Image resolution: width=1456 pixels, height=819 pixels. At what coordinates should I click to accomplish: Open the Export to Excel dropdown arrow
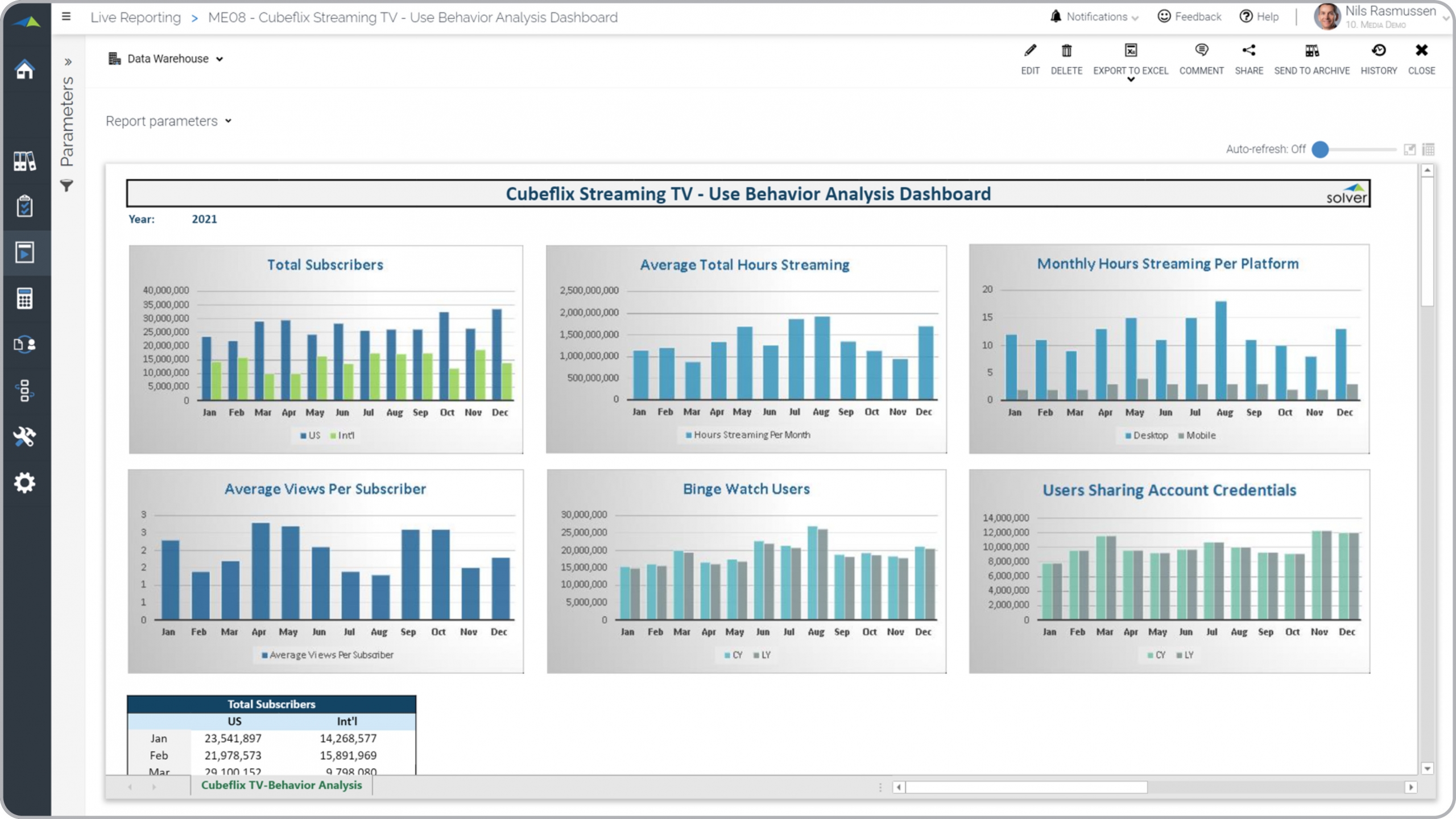1131,80
